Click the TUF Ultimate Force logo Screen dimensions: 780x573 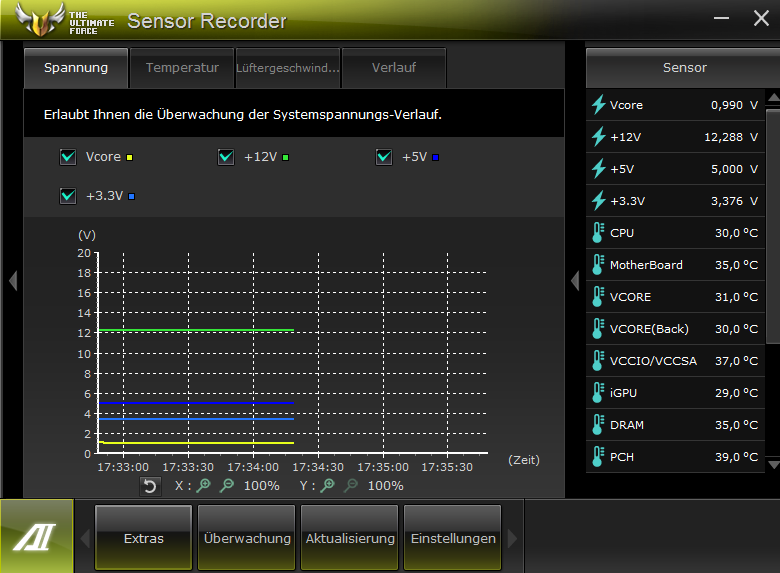[66, 21]
